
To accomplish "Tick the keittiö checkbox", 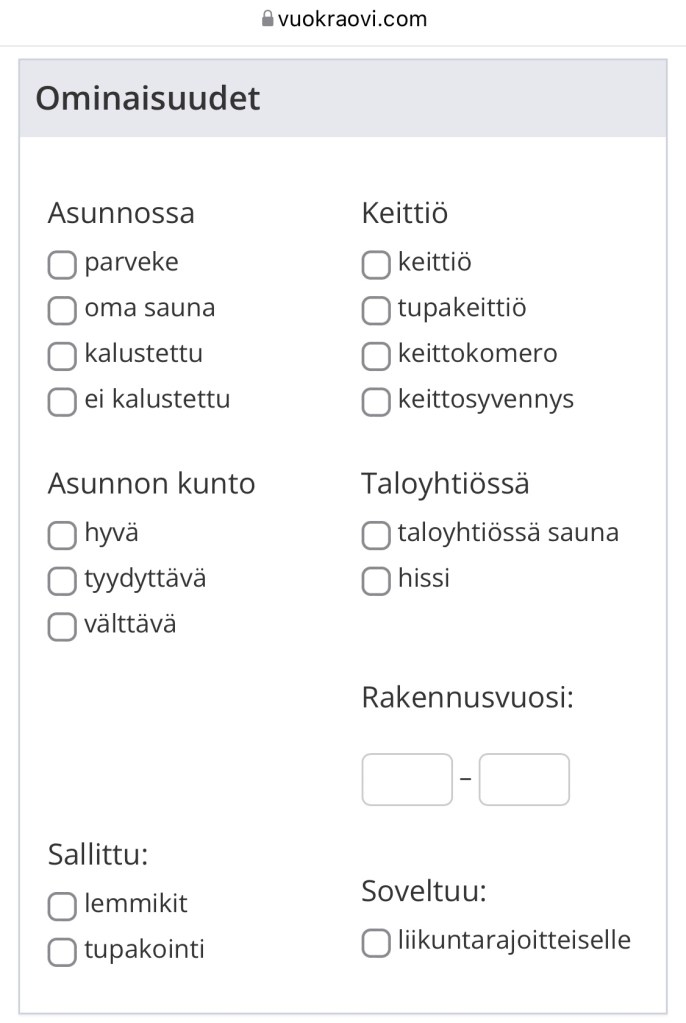I will [376, 265].
